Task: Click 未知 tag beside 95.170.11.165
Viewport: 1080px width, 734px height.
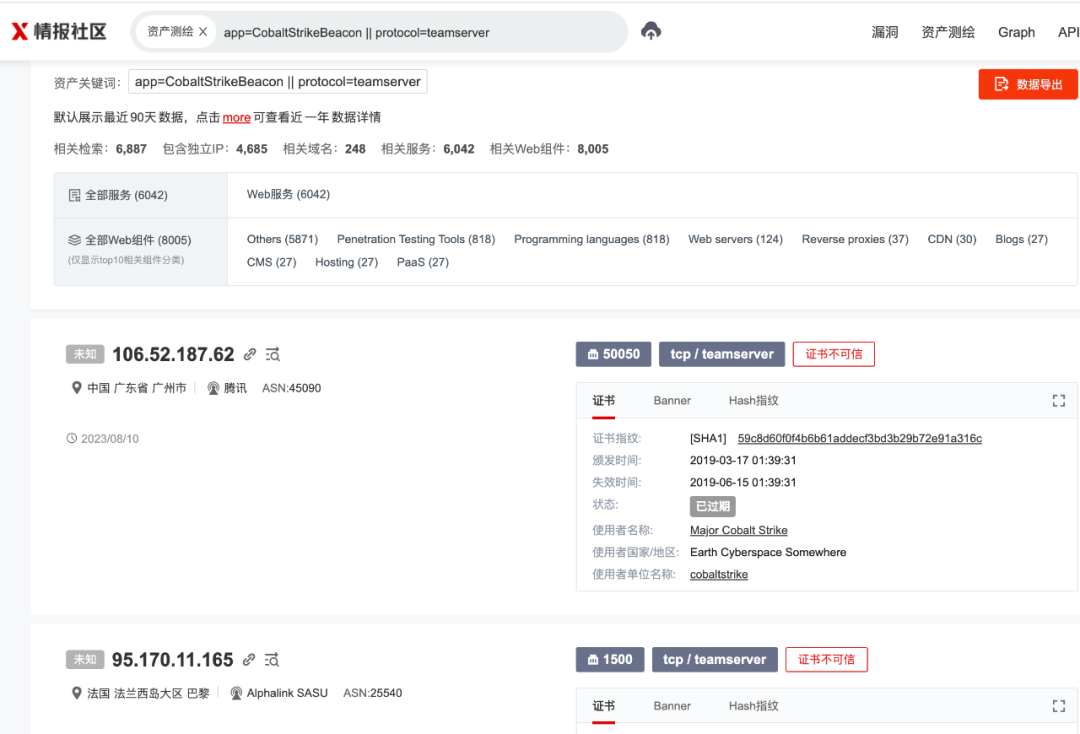Action: [x=85, y=660]
